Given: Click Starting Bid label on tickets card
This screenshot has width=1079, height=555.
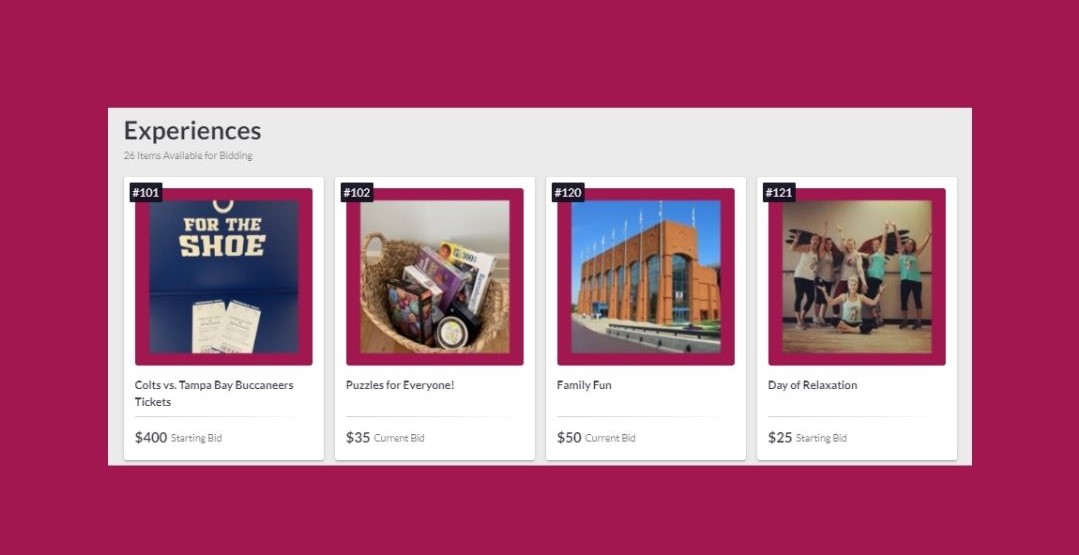Looking at the screenshot, I should [197, 438].
